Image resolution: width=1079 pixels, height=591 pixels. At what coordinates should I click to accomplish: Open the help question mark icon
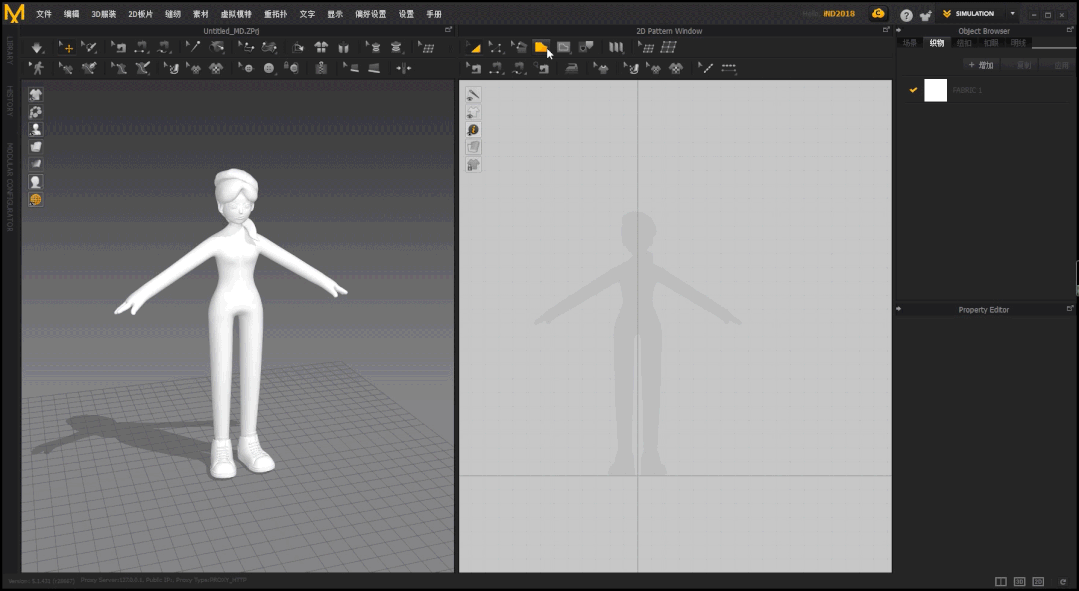906,15
